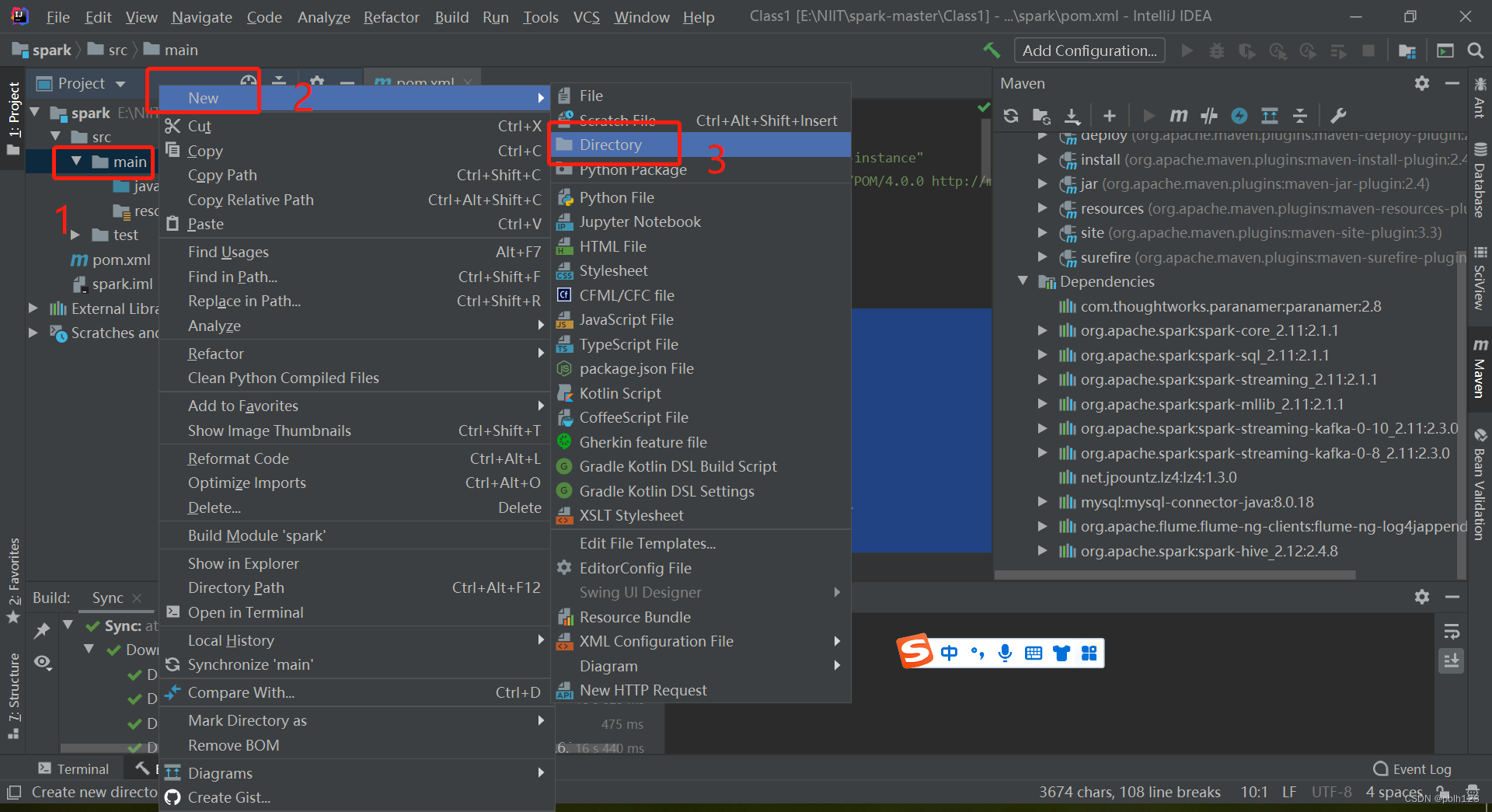Click the Search Everywhere magnifier icon

coord(1475,51)
